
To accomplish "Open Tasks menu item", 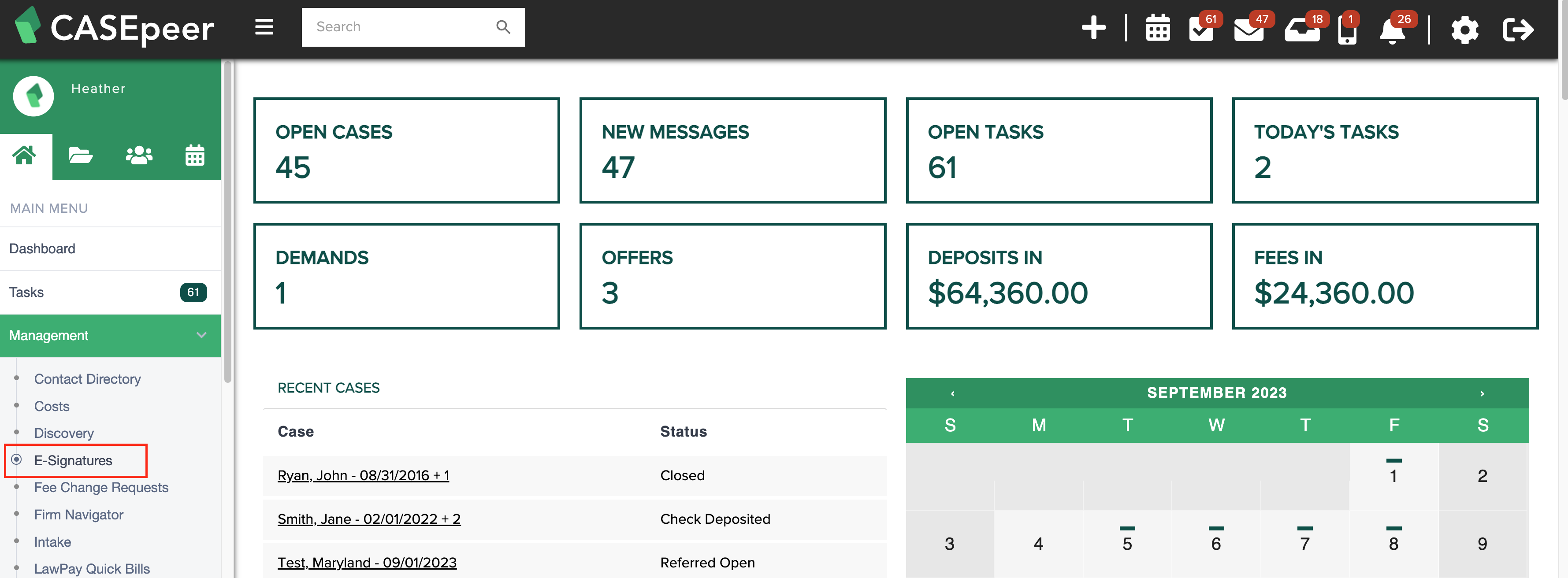I will pyautogui.click(x=110, y=292).
